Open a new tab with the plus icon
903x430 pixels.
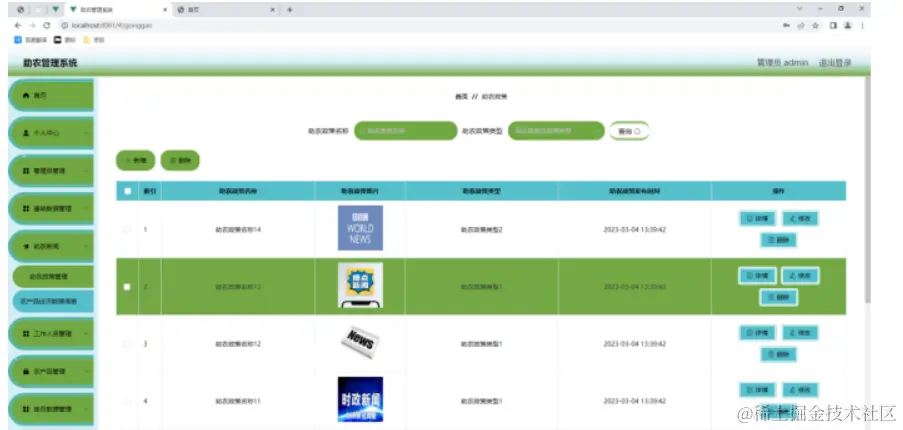click(x=290, y=10)
